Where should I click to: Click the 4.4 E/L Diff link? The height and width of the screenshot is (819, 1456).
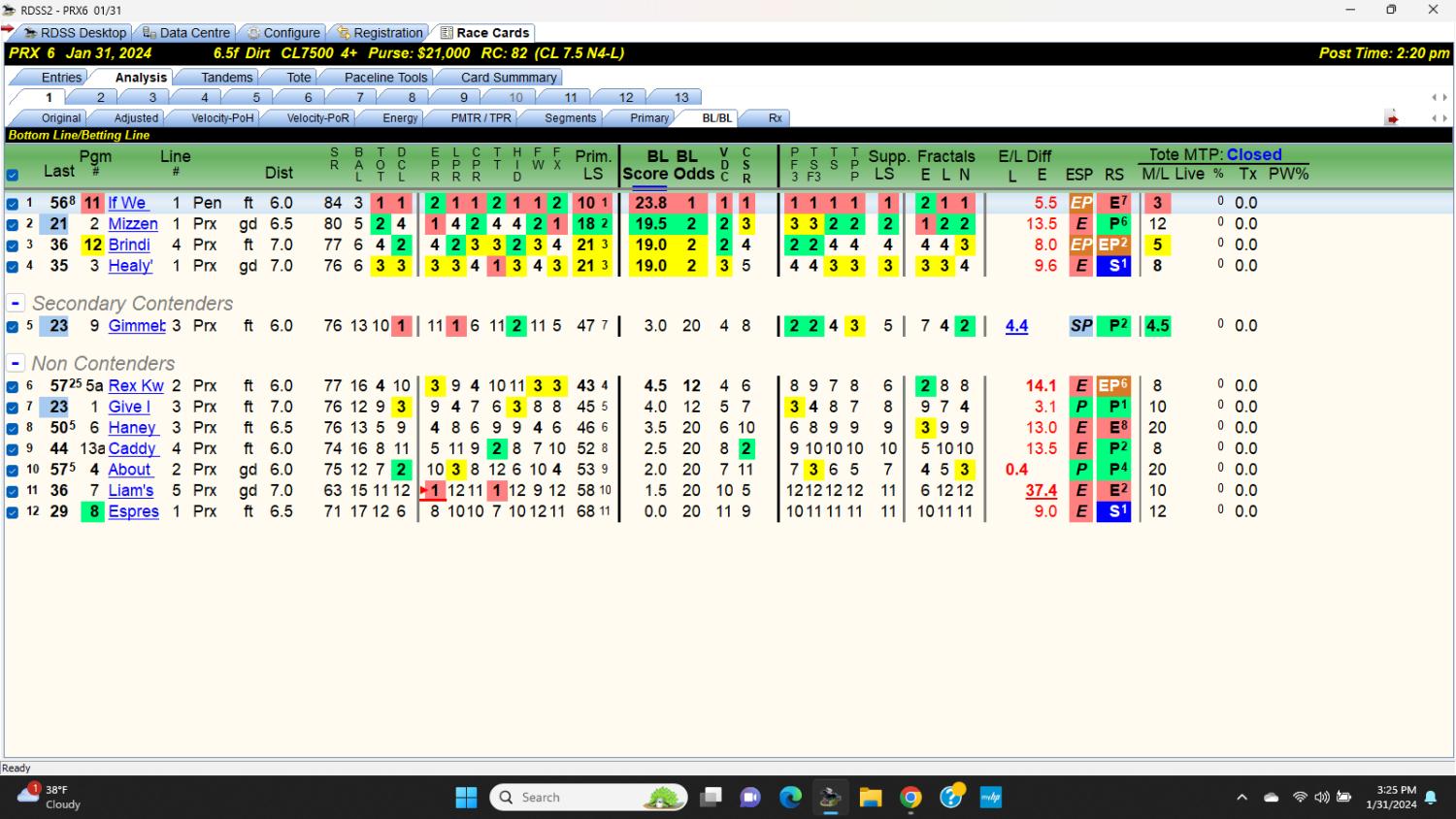1016,326
